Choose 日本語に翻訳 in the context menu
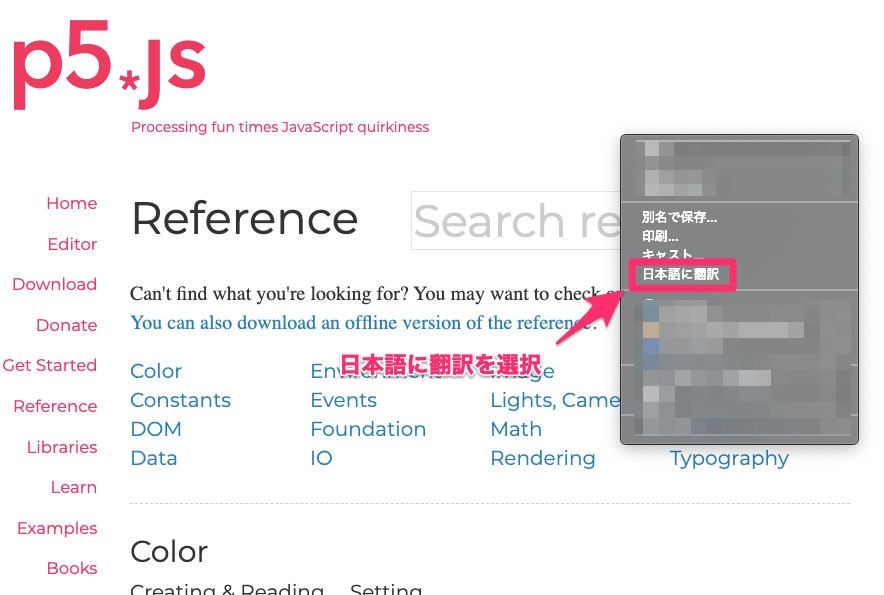884x595 pixels. [680, 274]
